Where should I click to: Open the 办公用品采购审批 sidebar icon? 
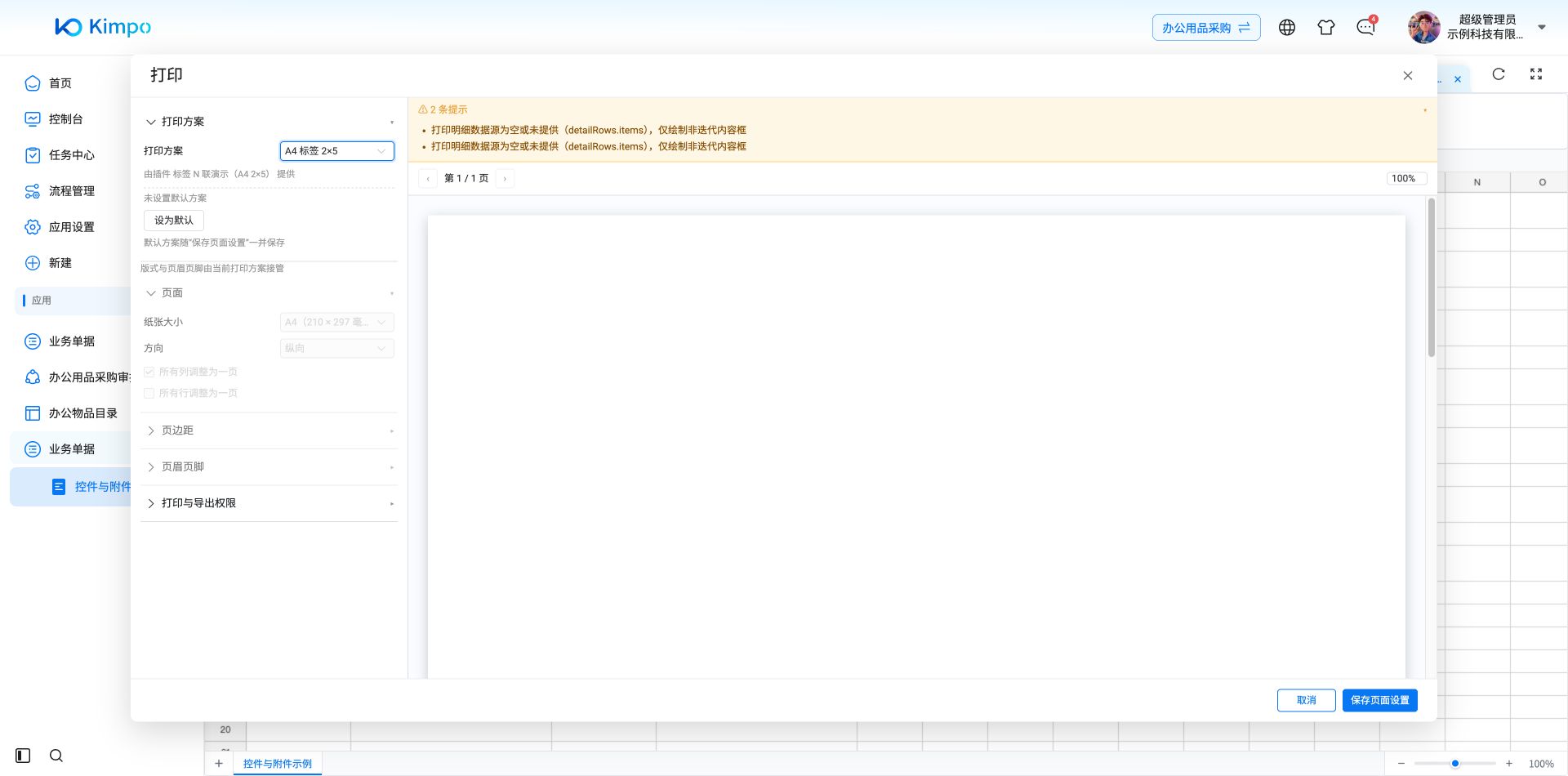coord(33,377)
